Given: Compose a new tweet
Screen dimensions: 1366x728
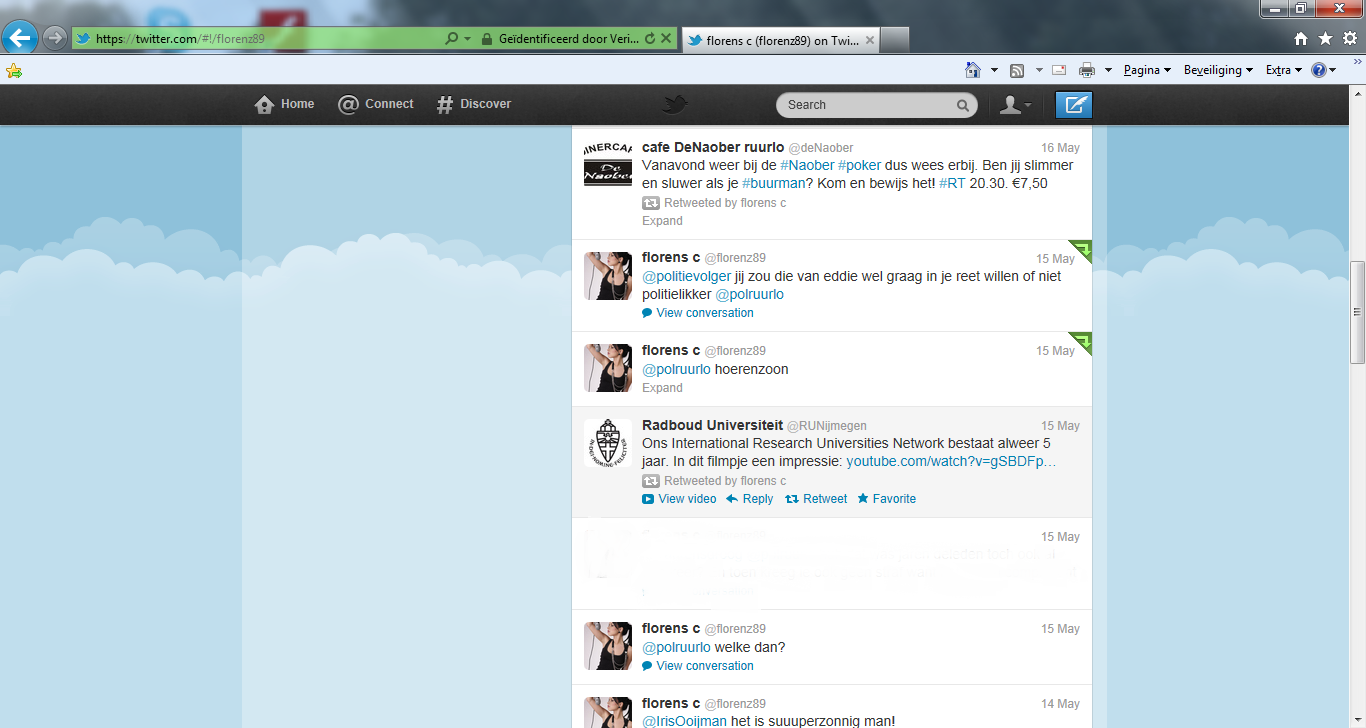Looking at the screenshot, I should point(1074,105).
